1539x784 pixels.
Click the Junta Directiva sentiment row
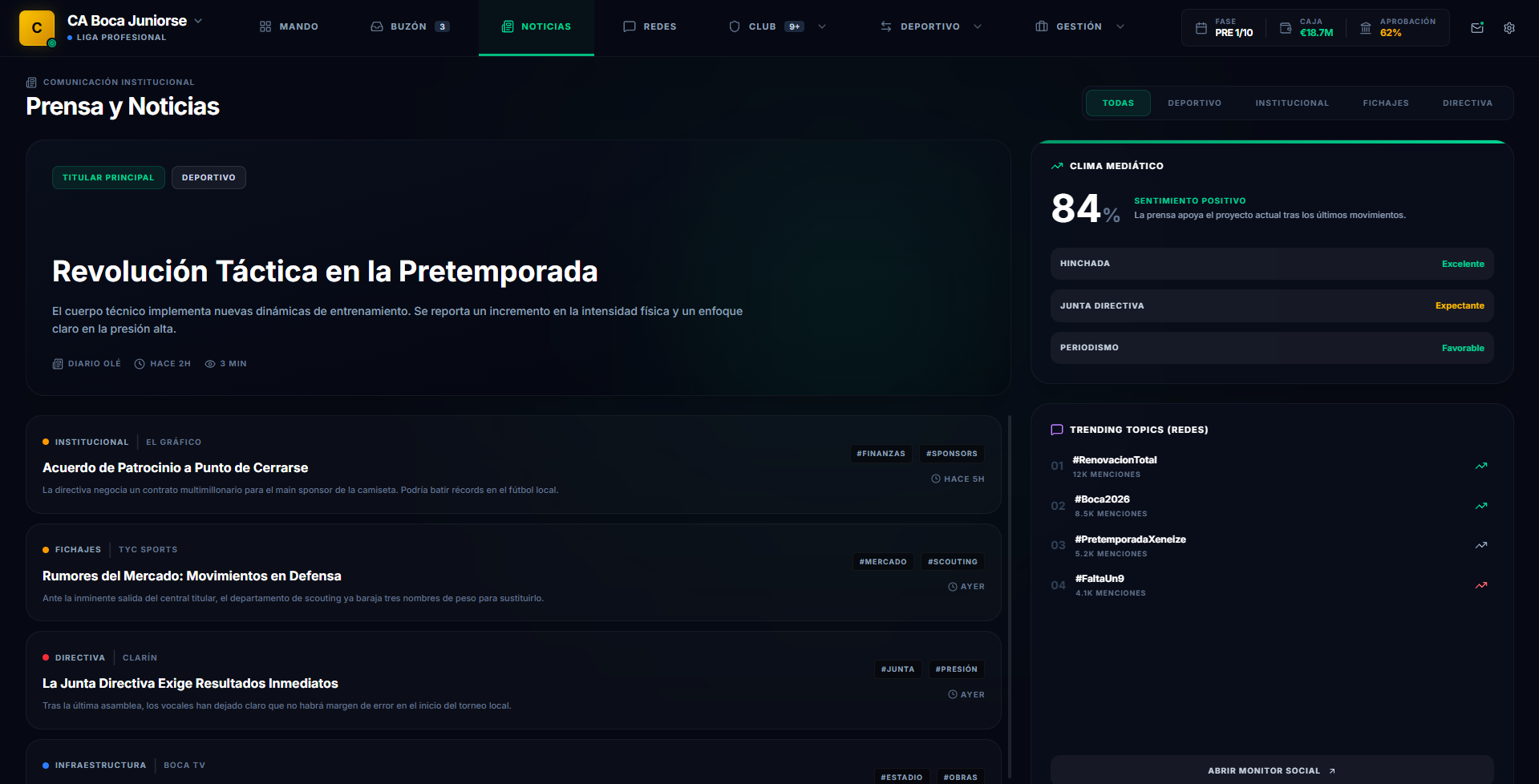pyautogui.click(x=1272, y=305)
